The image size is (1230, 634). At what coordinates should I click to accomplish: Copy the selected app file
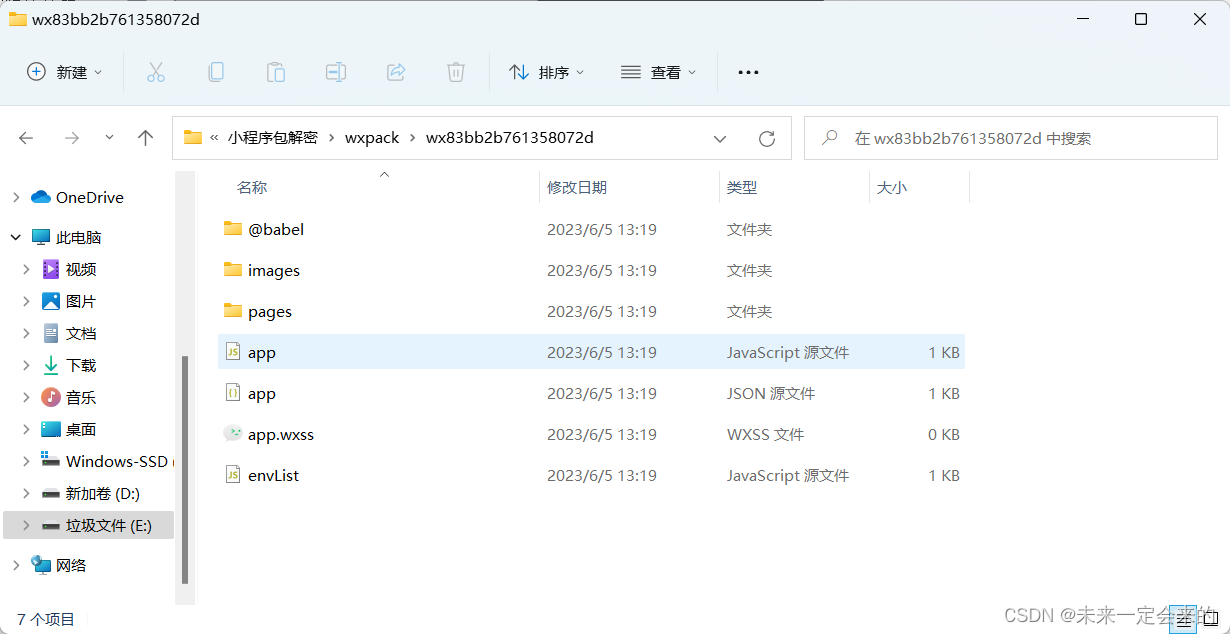[x=216, y=71]
